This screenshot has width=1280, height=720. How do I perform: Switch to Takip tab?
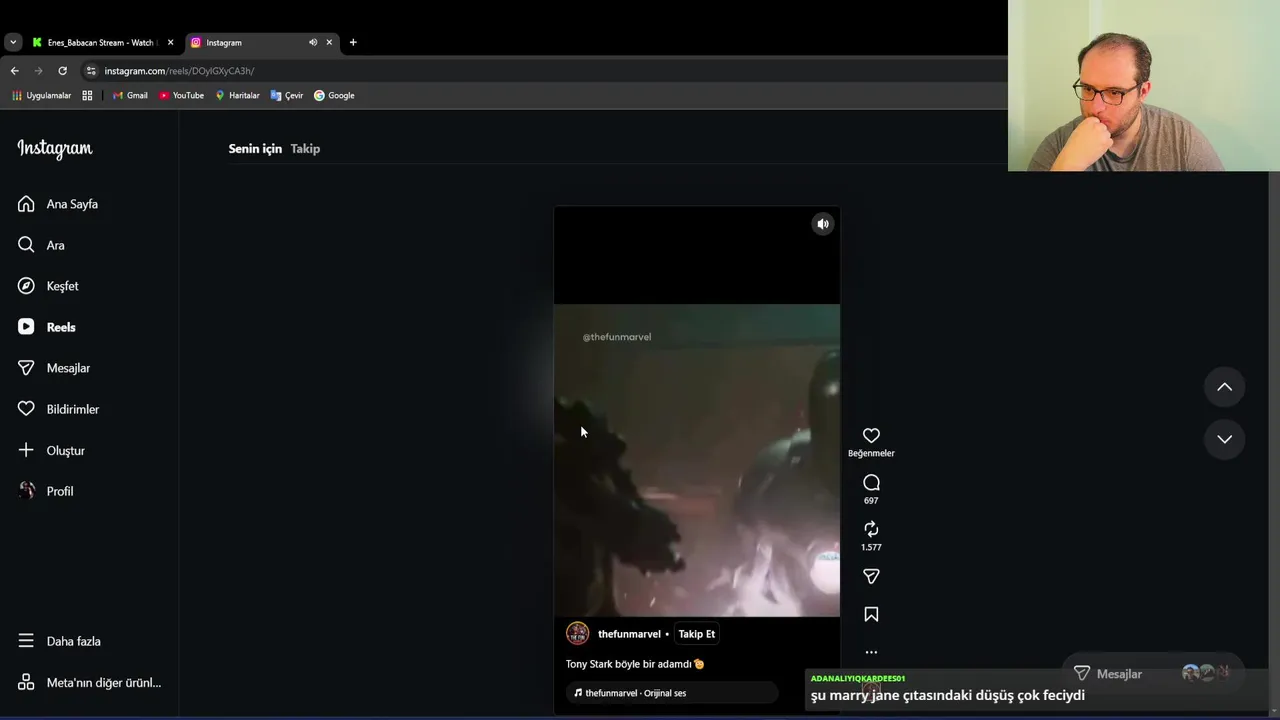tap(305, 148)
